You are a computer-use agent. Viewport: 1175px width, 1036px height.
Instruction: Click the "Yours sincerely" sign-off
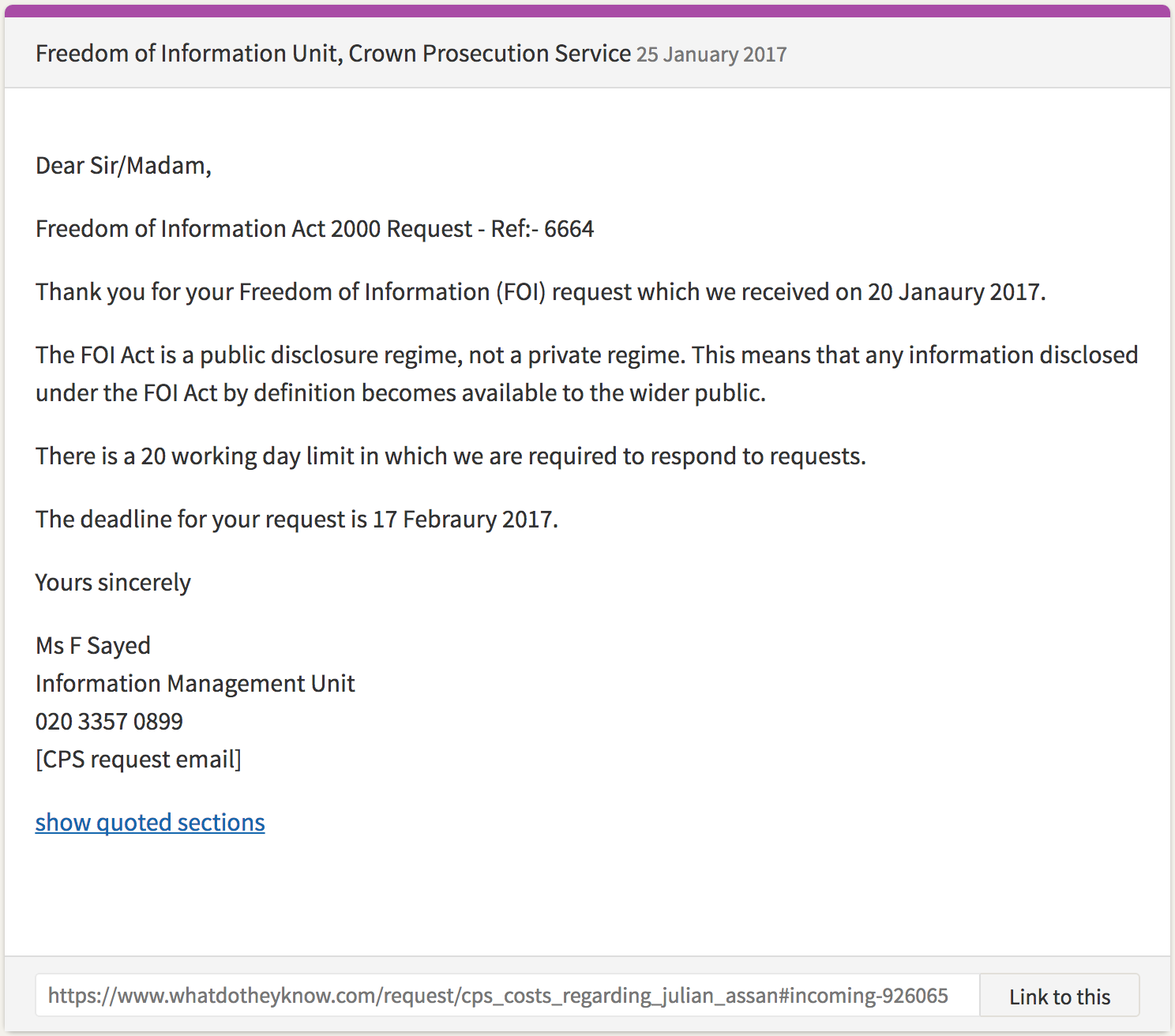113,583
